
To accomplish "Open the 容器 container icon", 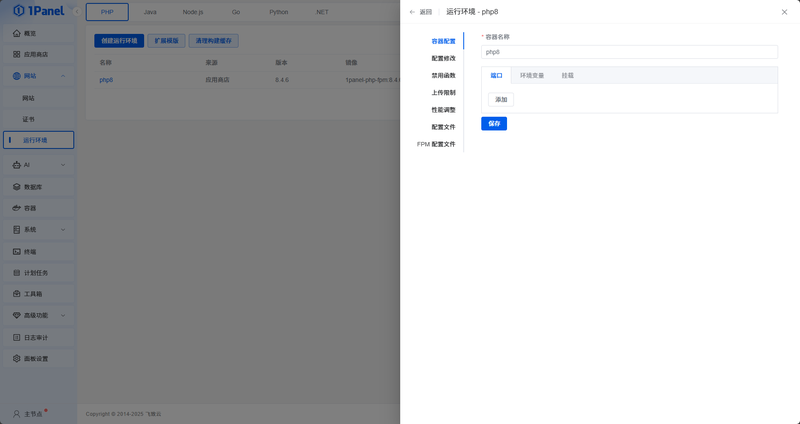I will pos(16,208).
